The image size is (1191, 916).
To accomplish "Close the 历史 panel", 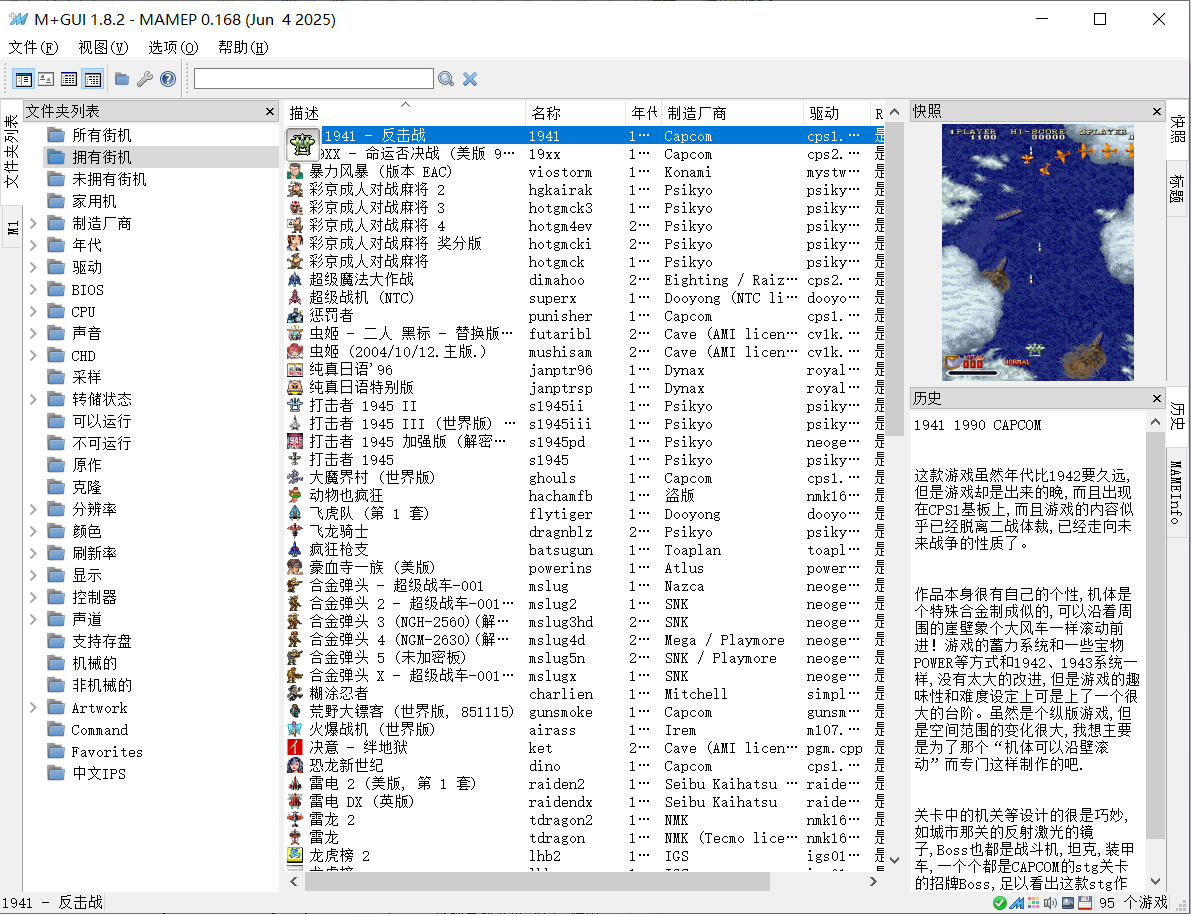I will (x=1157, y=398).
